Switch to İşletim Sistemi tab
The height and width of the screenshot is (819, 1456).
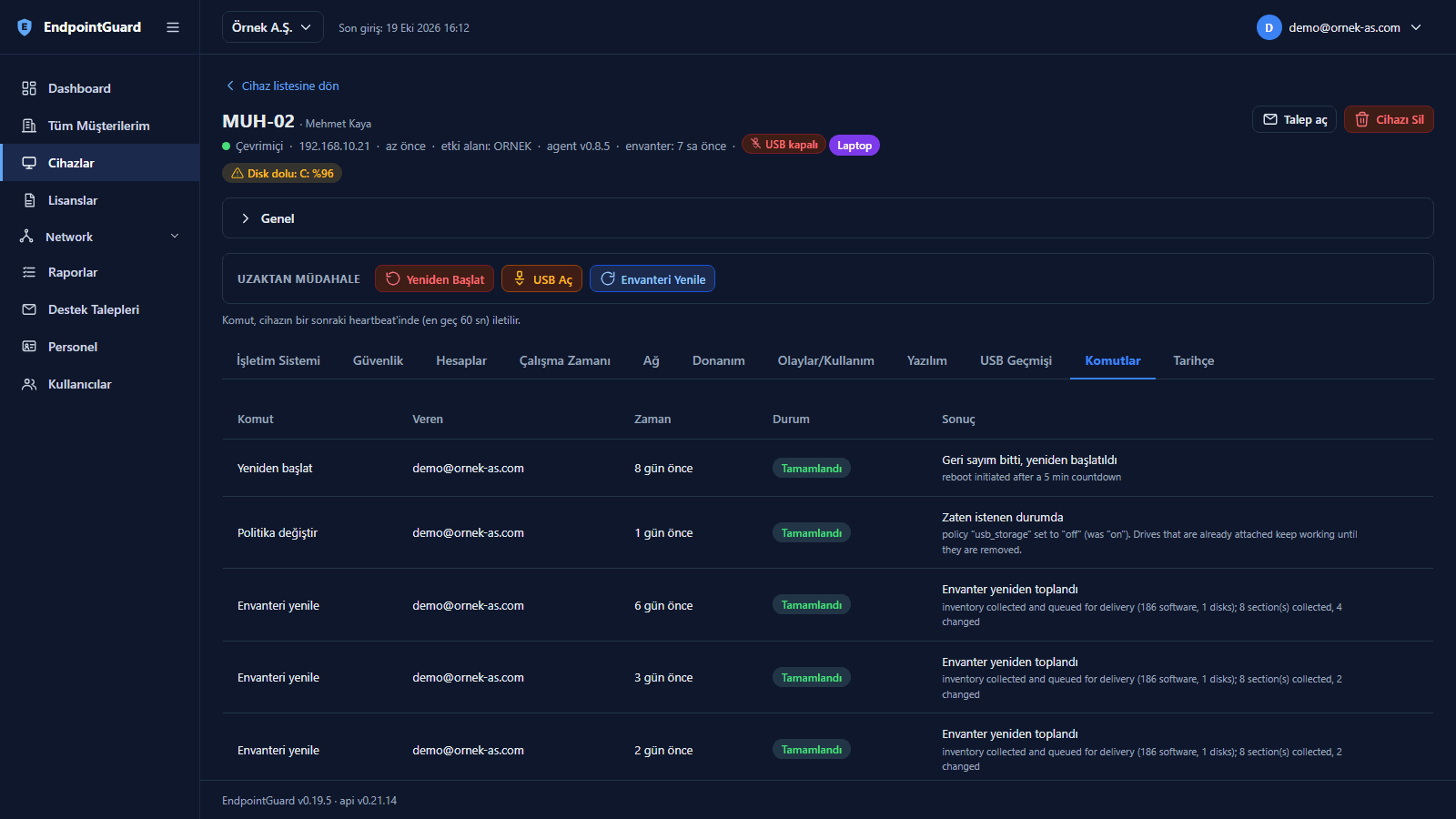278,360
